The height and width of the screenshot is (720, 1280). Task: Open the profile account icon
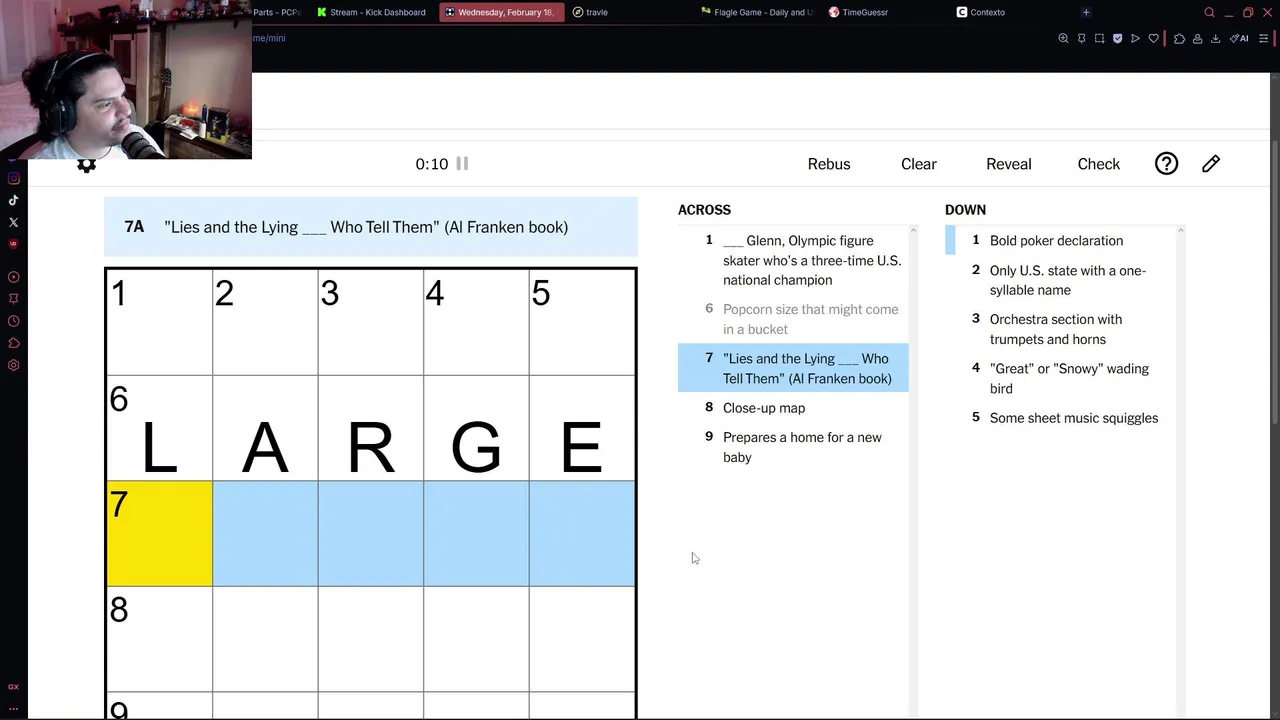(1197, 38)
